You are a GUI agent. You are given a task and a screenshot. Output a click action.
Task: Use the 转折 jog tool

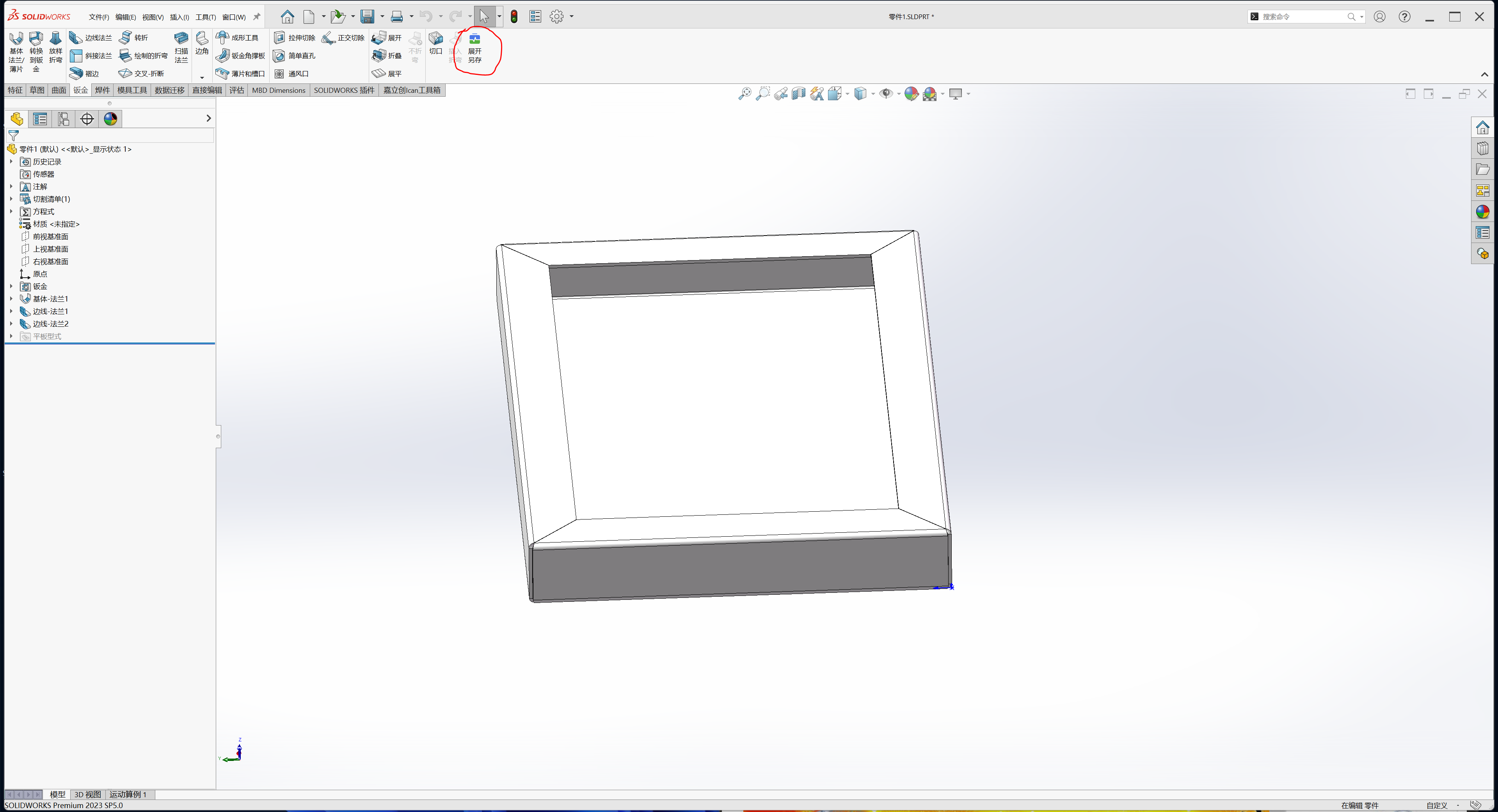(x=133, y=38)
